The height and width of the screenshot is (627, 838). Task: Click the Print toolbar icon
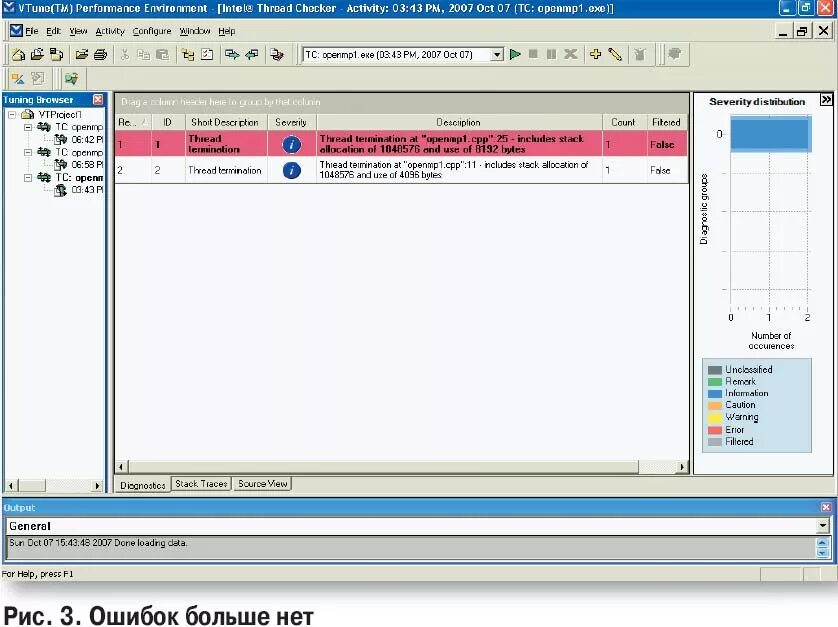100,55
